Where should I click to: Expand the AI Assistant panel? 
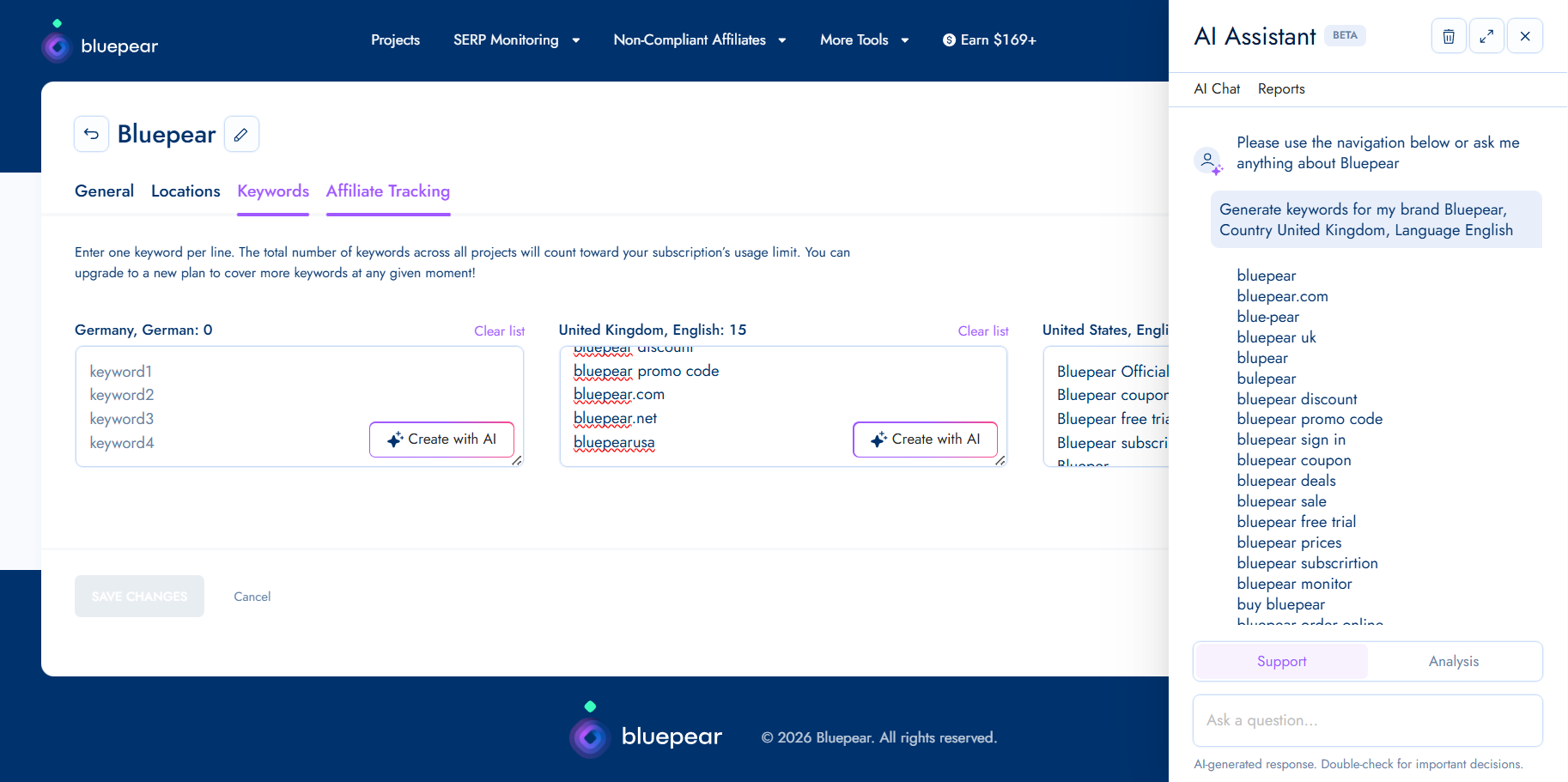pos(1486,36)
